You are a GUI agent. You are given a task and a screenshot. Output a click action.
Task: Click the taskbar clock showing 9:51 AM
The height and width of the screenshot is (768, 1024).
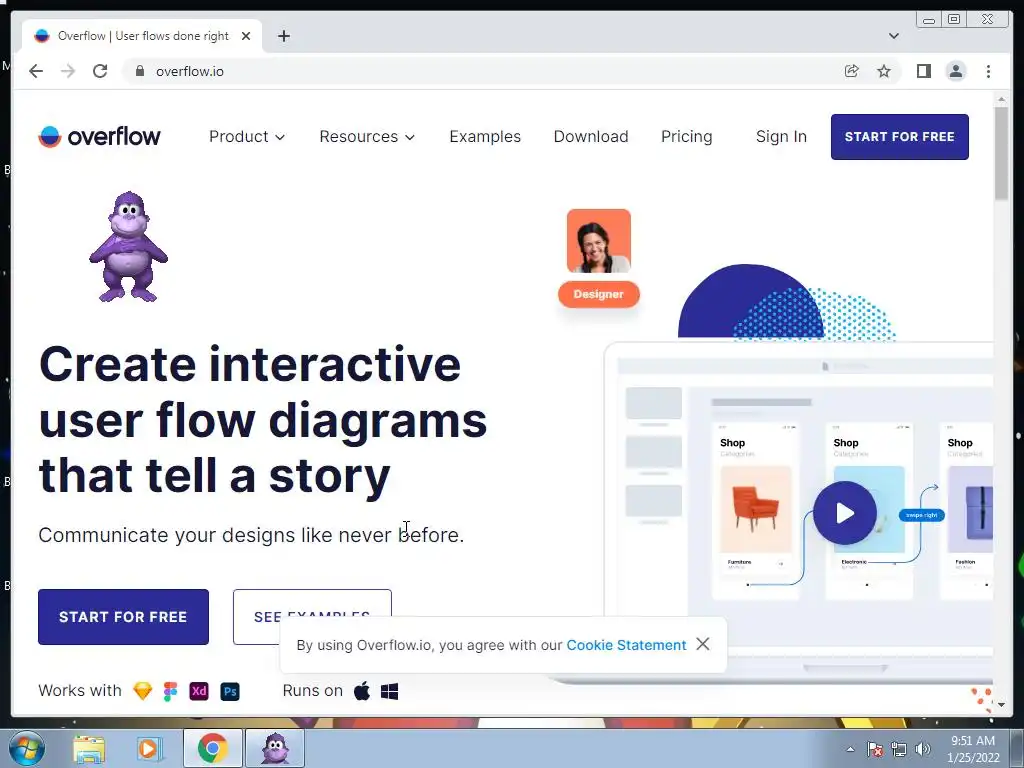(x=973, y=749)
